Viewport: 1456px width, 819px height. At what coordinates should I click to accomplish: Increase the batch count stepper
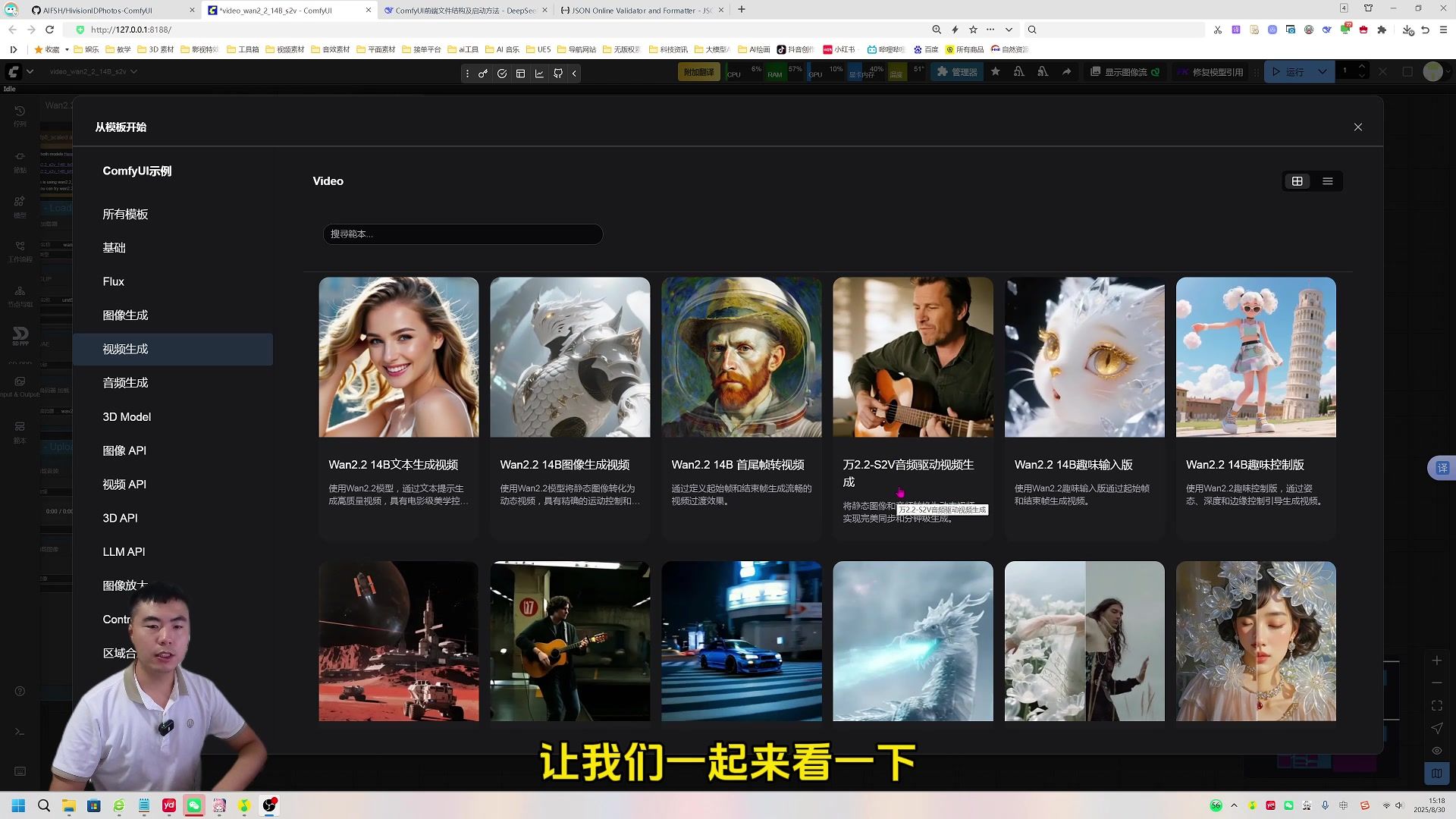[x=1362, y=67]
